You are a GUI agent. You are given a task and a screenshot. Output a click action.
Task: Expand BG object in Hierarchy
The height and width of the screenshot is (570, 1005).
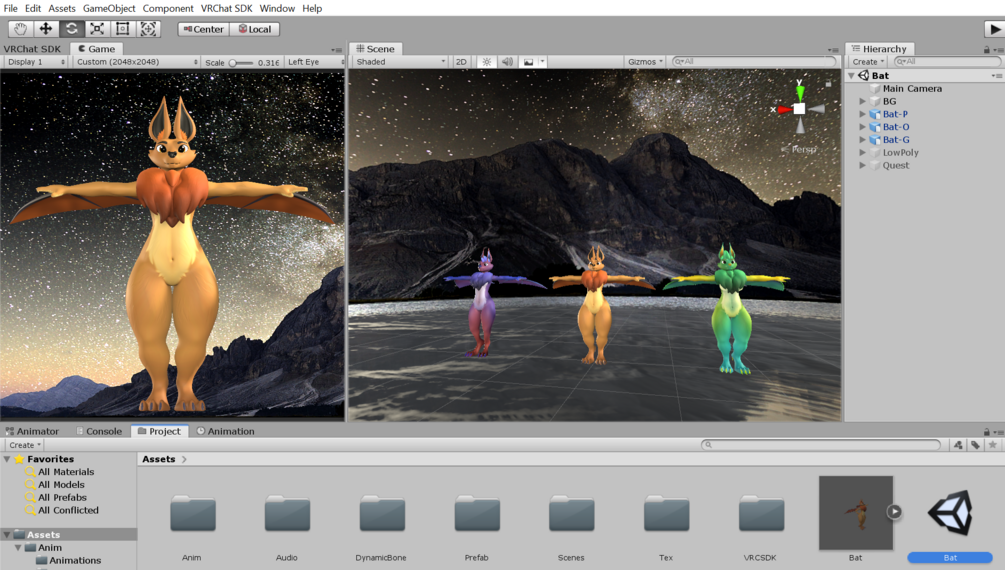pyautogui.click(x=863, y=101)
